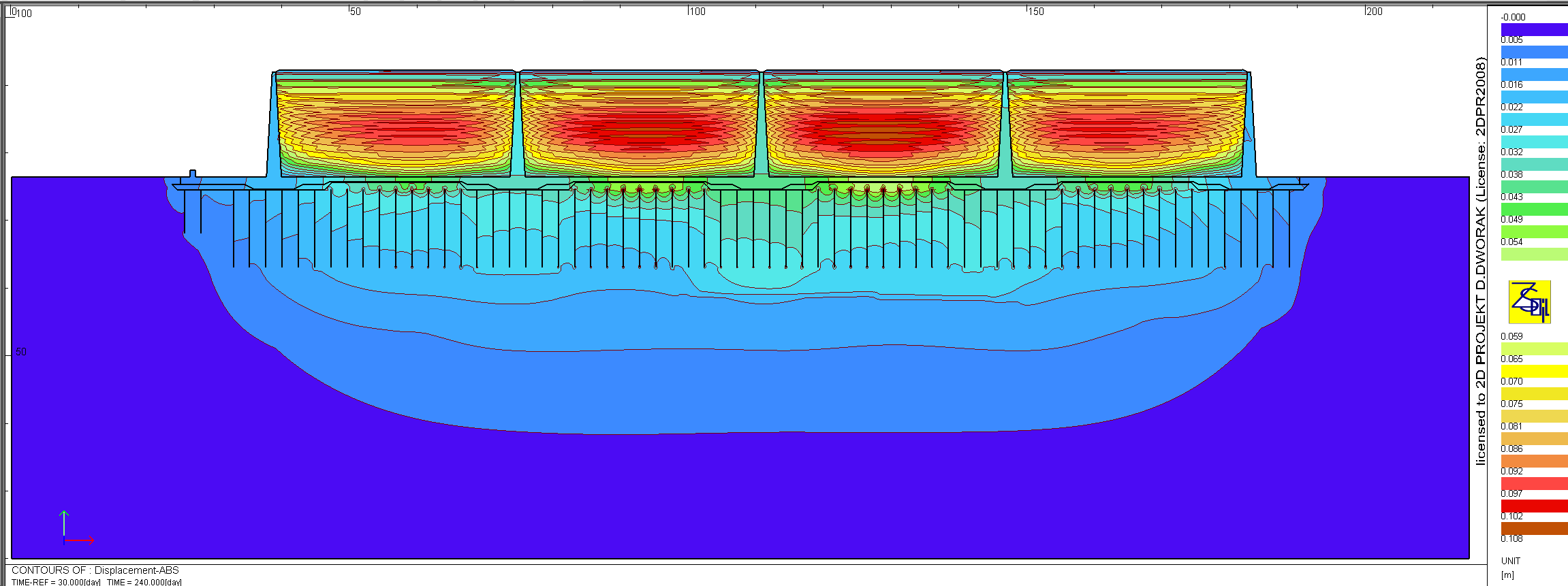Click the vertical license text beside the legend

1480,262
